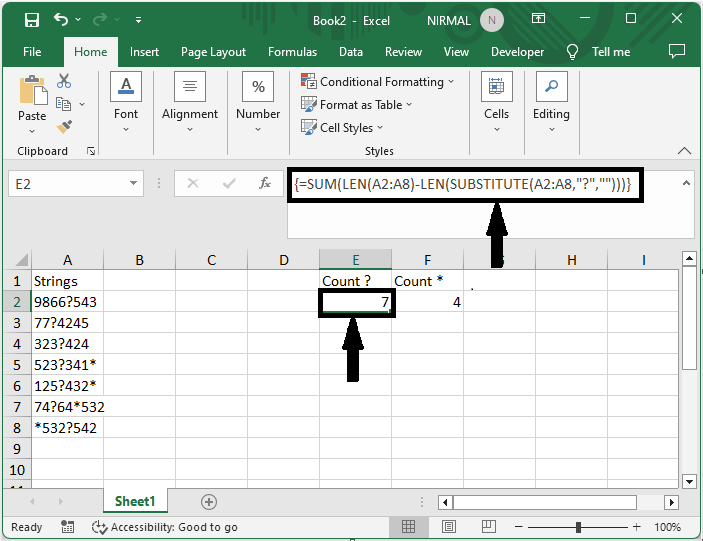Screen dimensions: 703x541
Task: Select the Count * header cell
Action: click(428, 281)
